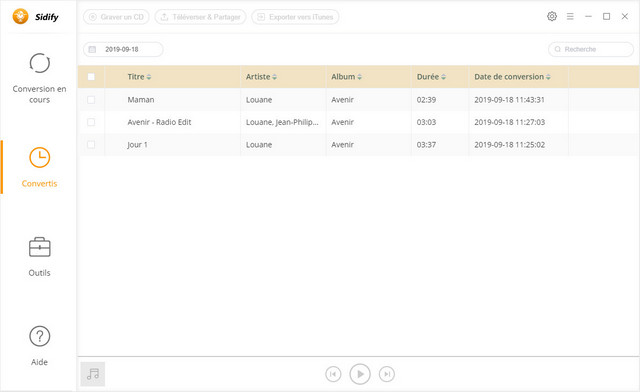
Task: Check the Avenir - Radio Edit checkbox
Action: (x=91, y=122)
